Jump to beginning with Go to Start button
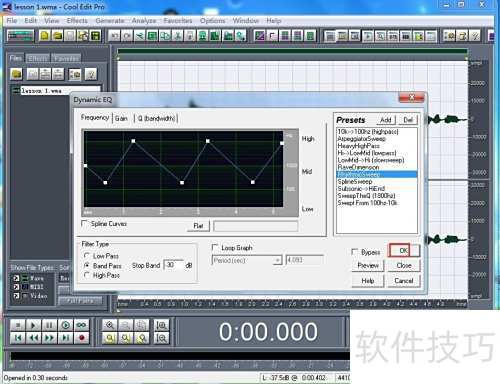Image resolution: width=500 pixels, height=384 pixels. point(18,338)
